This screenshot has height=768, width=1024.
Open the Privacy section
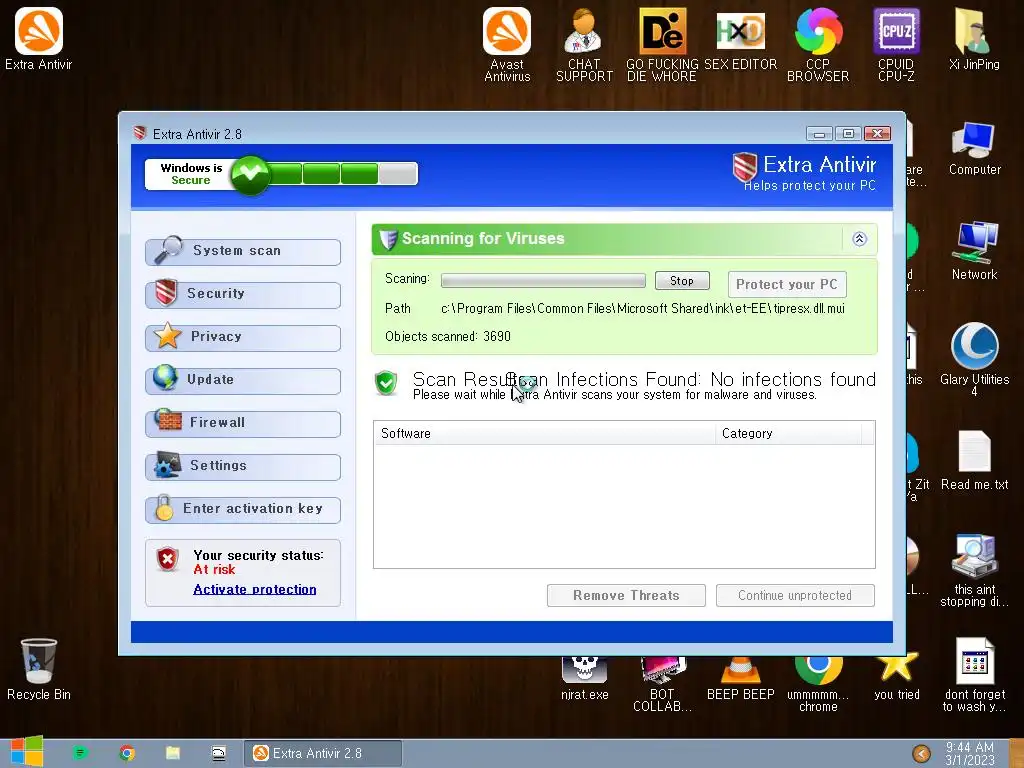click(243, 338)
